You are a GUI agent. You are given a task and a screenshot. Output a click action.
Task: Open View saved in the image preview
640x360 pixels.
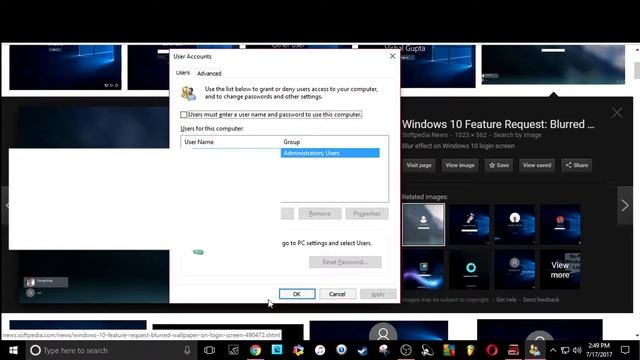click(537, 165)
